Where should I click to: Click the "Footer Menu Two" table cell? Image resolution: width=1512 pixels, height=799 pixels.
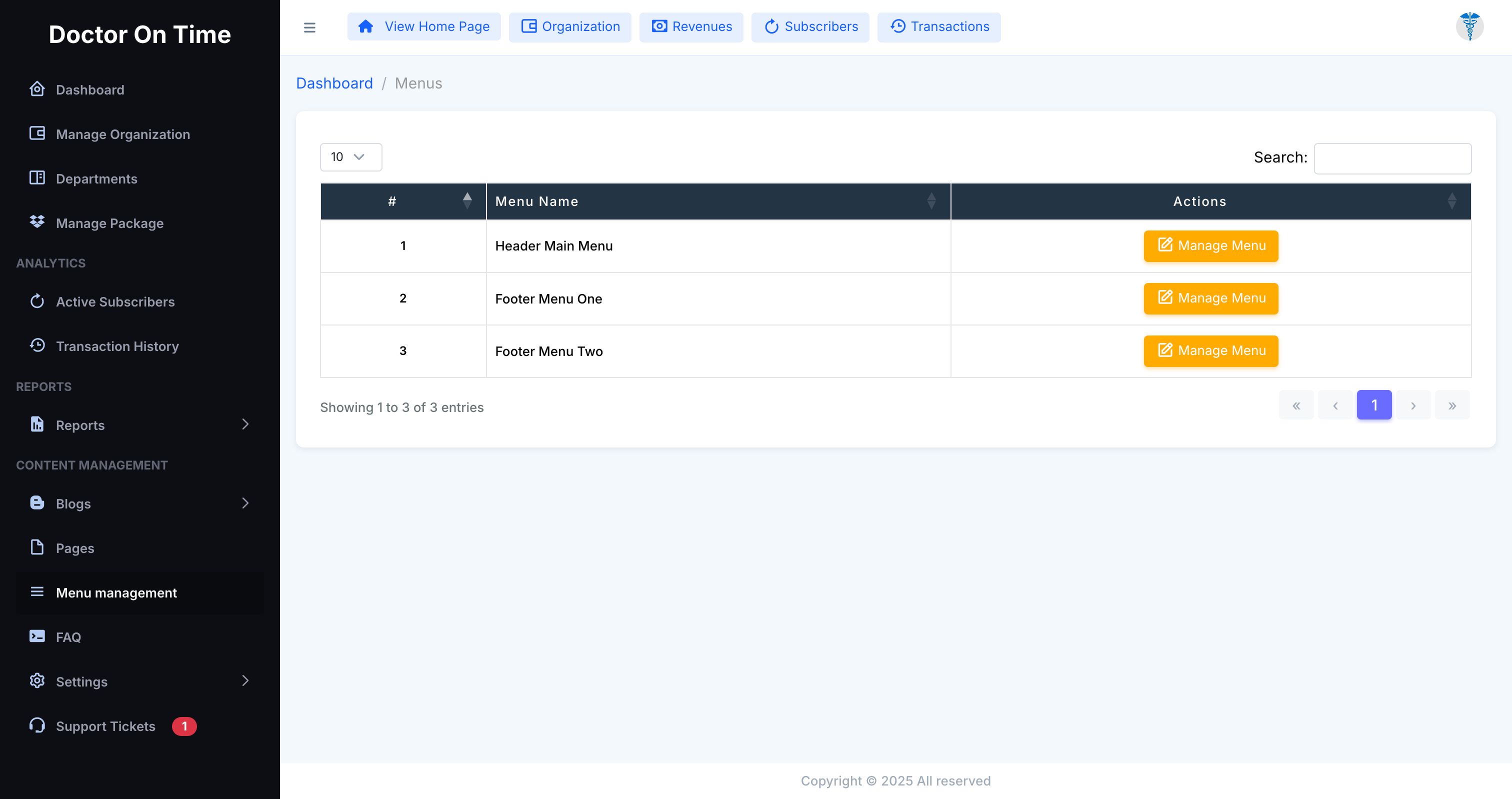[x=718, y=351]
